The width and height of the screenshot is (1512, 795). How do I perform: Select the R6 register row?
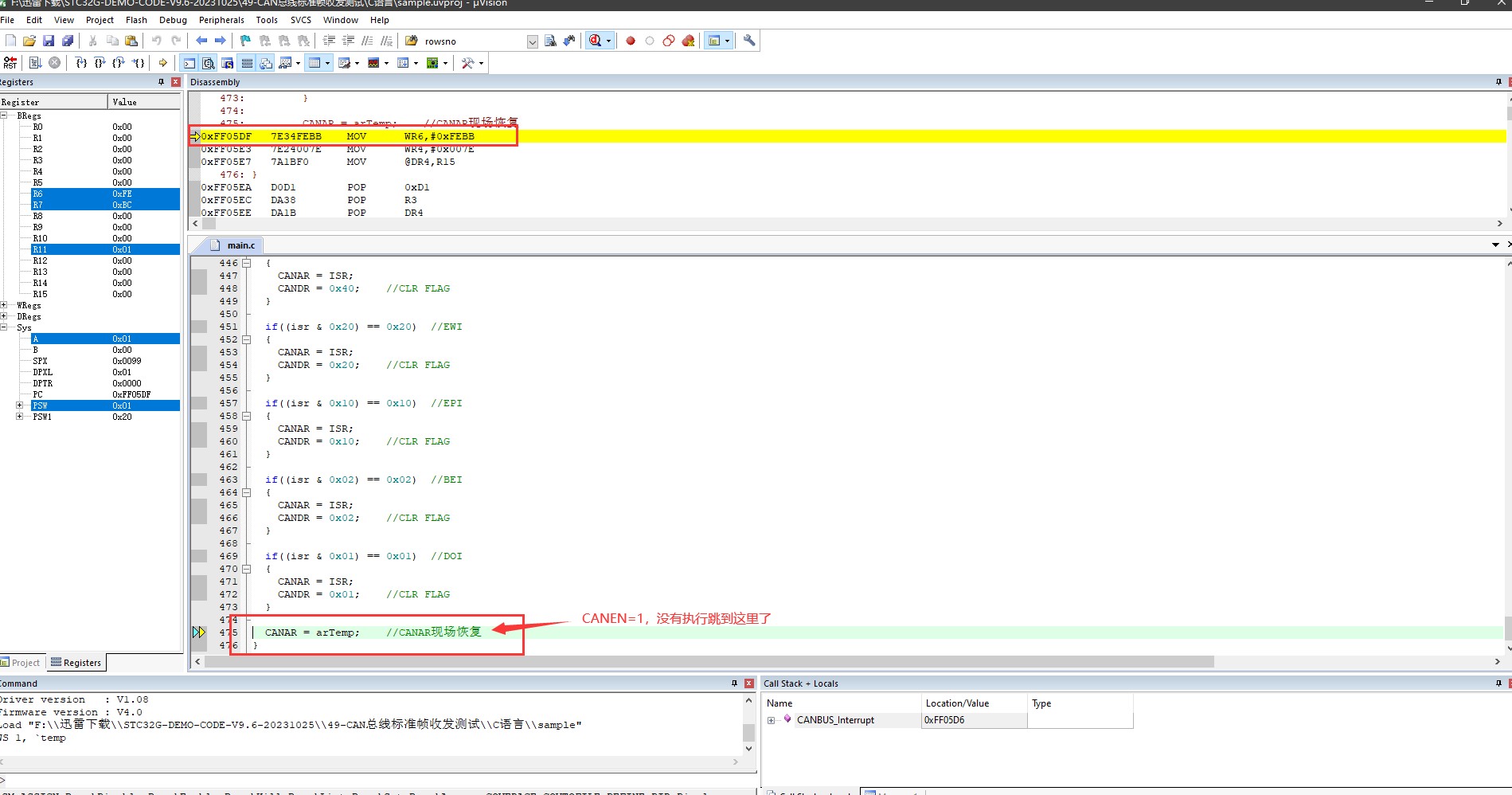point(105,194)
